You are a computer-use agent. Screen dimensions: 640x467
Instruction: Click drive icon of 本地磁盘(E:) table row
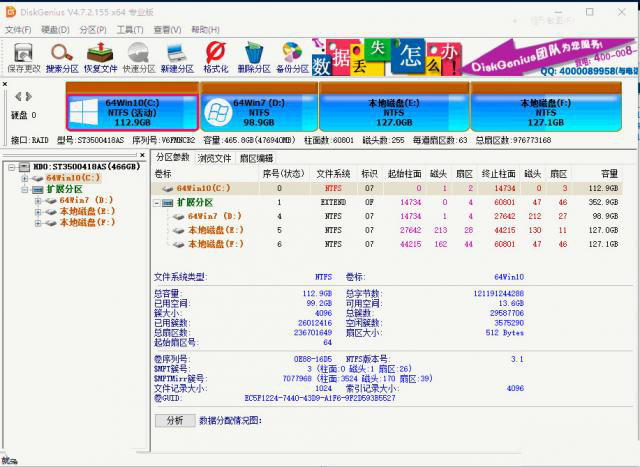pos(179,230)
